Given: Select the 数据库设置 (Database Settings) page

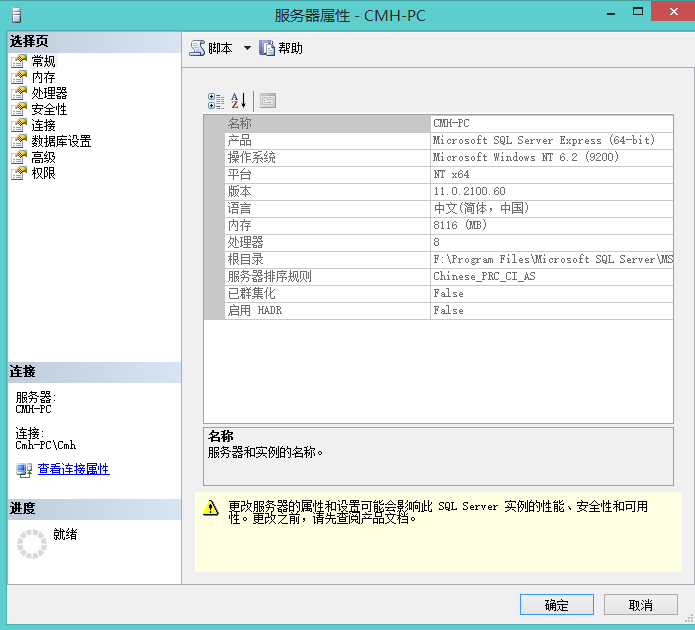Looking at the screenshot, I should [61, 141].
